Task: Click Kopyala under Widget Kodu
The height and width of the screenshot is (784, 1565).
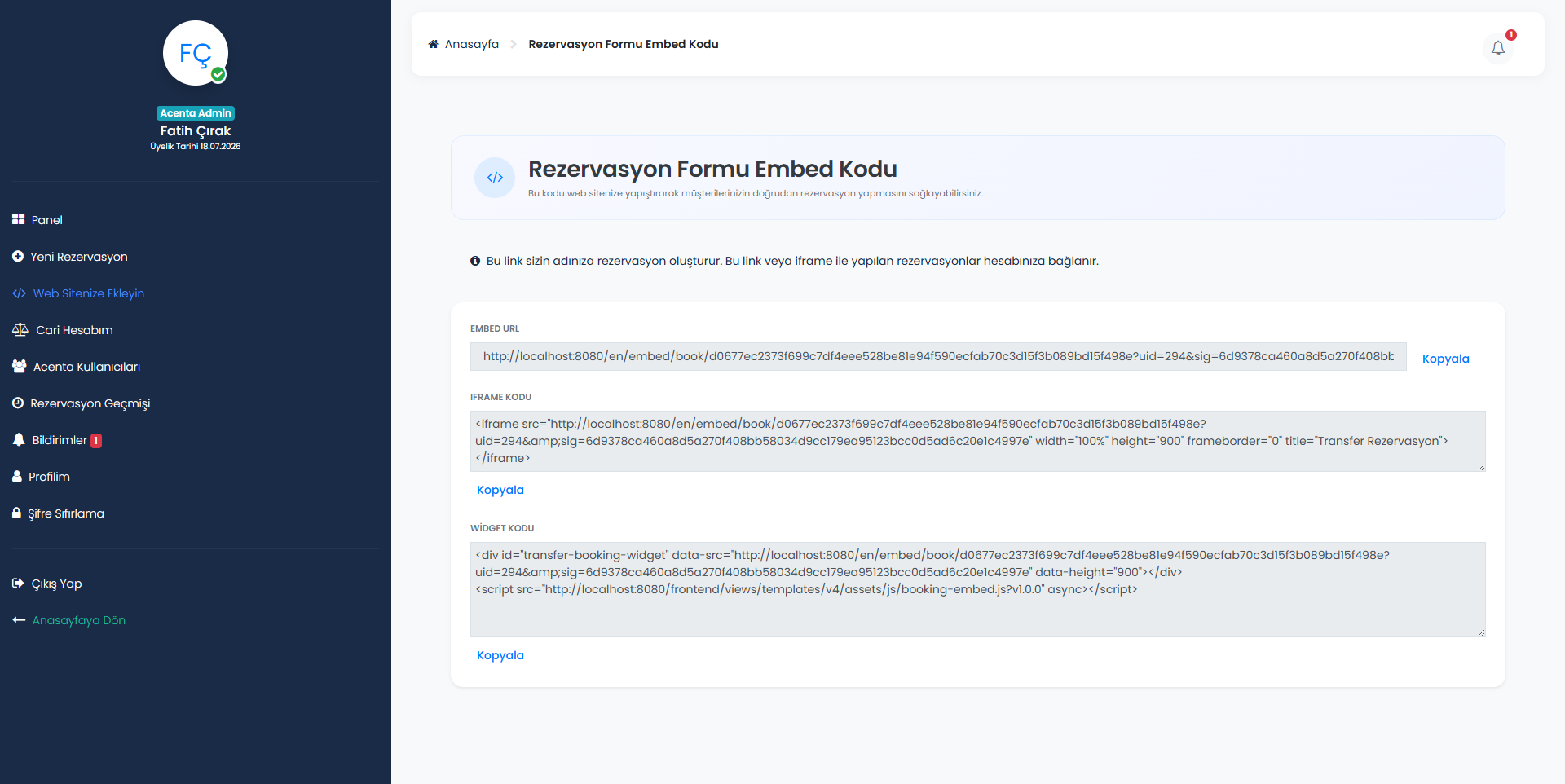Action: point(500,655)
